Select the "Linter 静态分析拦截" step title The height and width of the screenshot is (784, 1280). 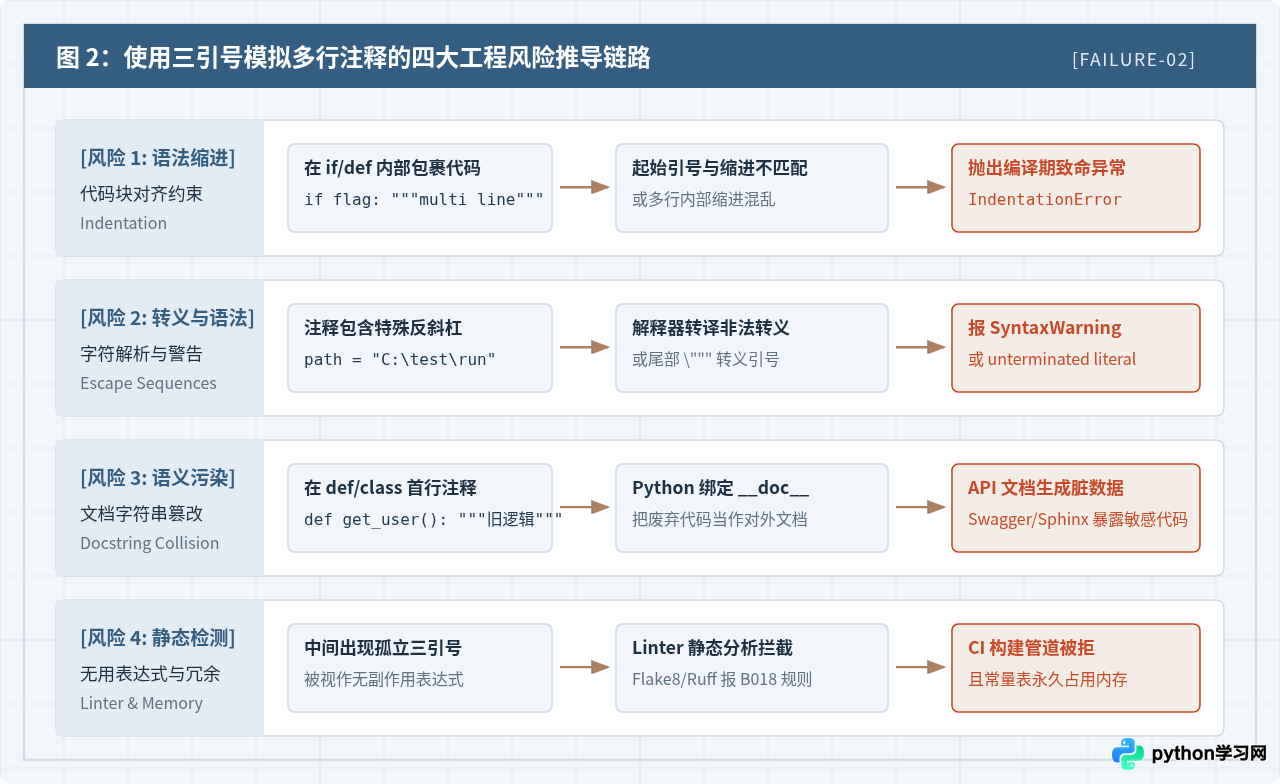pyautogui.click(x=712, y=648)
